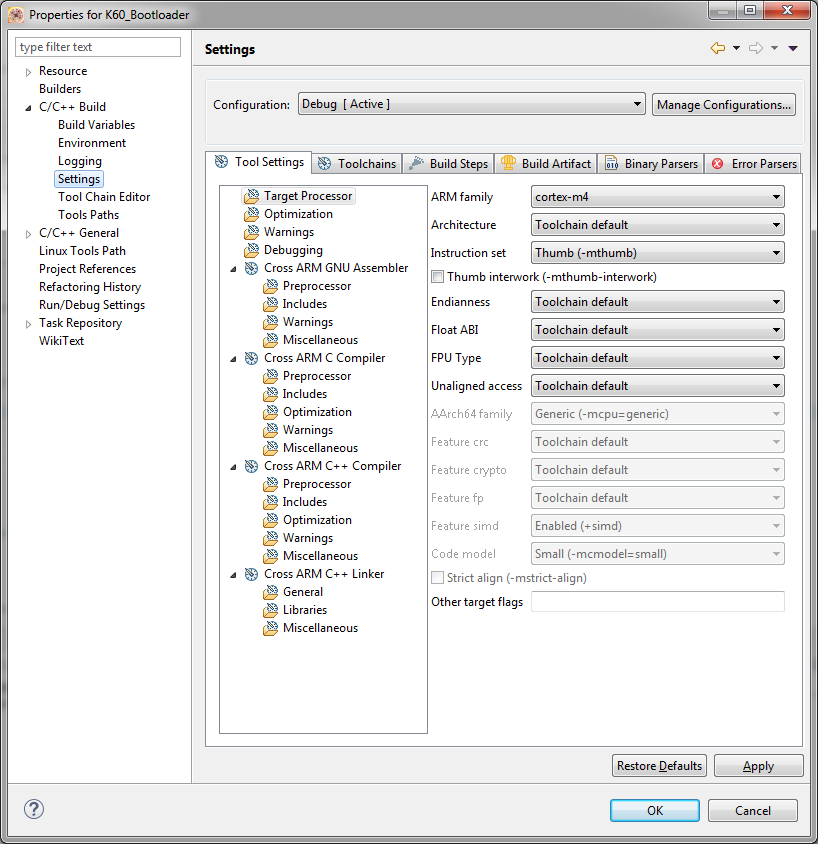Collapse the Cross ARM GNU Assembler node
Image resolution: width=818 pixels, height=844 pixels.
[x=233, y=269]
